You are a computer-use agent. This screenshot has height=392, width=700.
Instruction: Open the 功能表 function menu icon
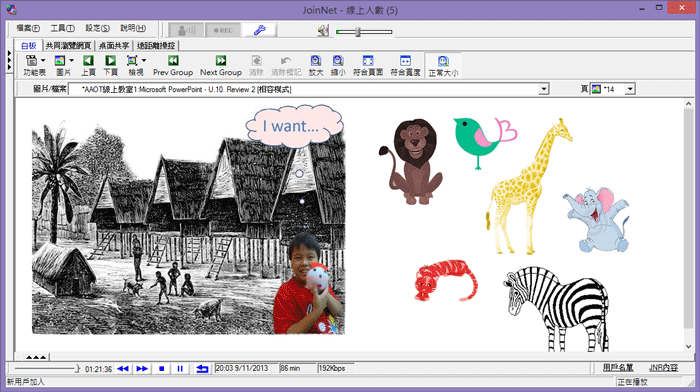point(31,61)
